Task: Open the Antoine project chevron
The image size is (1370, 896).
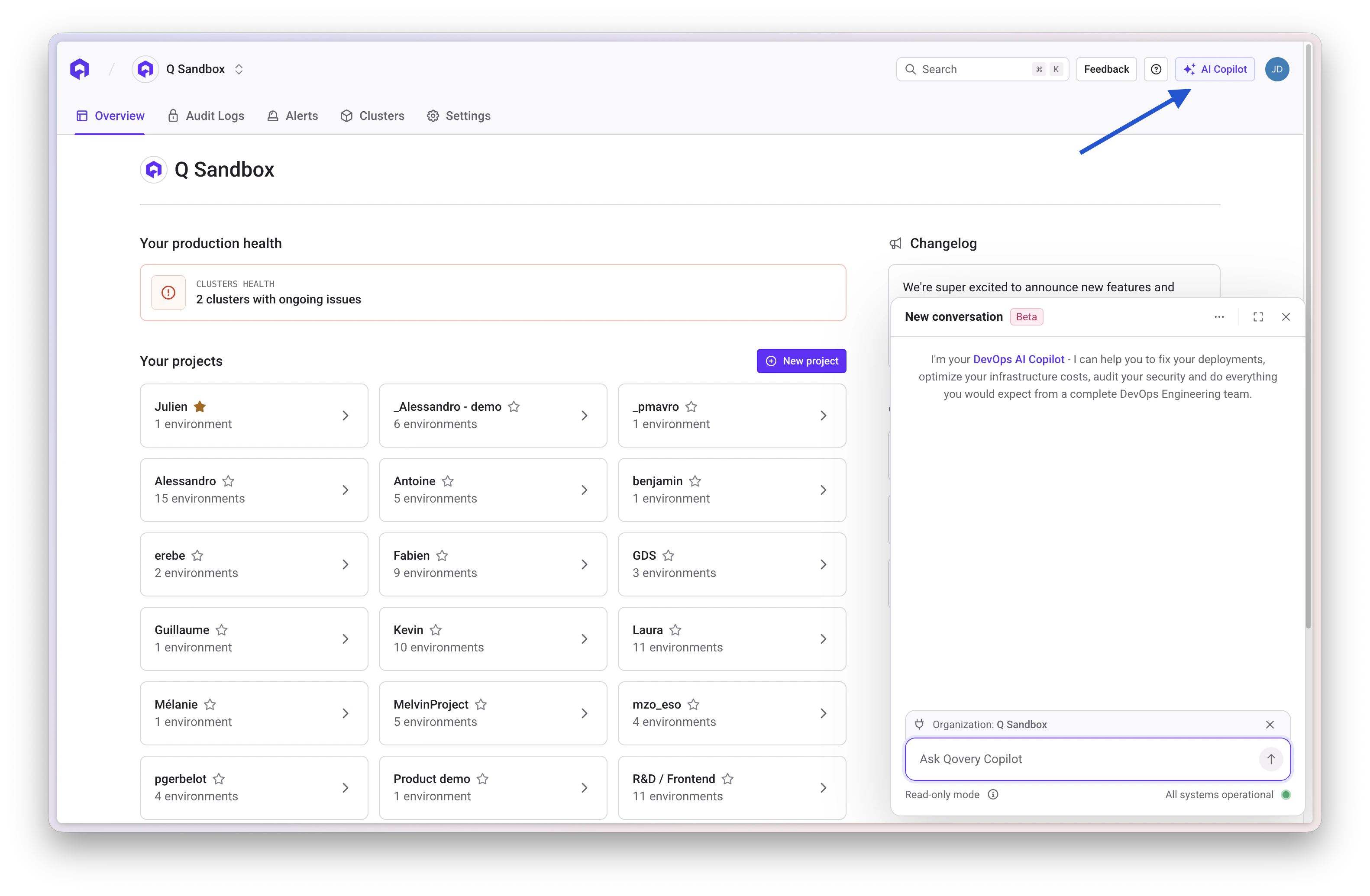Action: [584, 490]
